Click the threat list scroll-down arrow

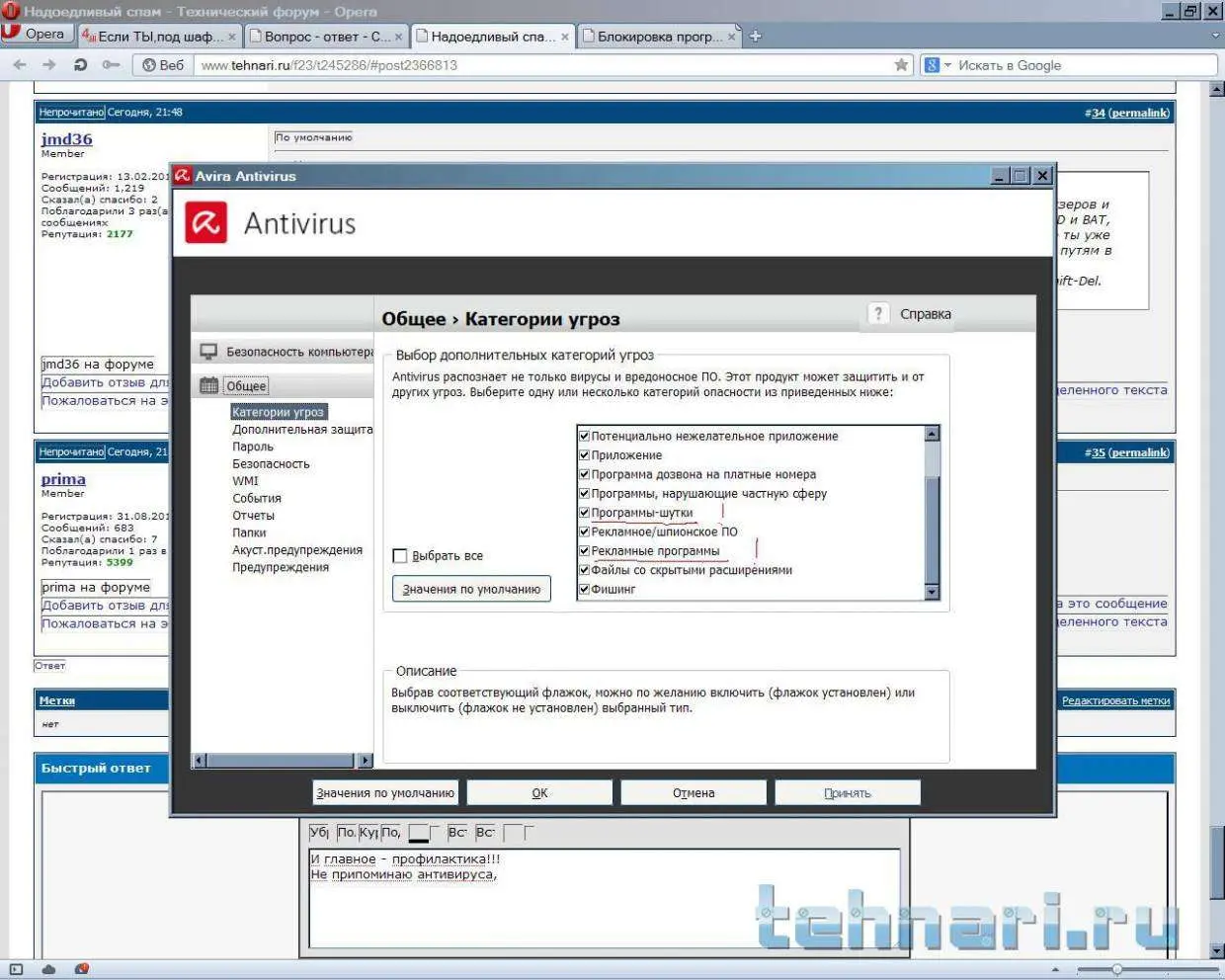(932, 592)
